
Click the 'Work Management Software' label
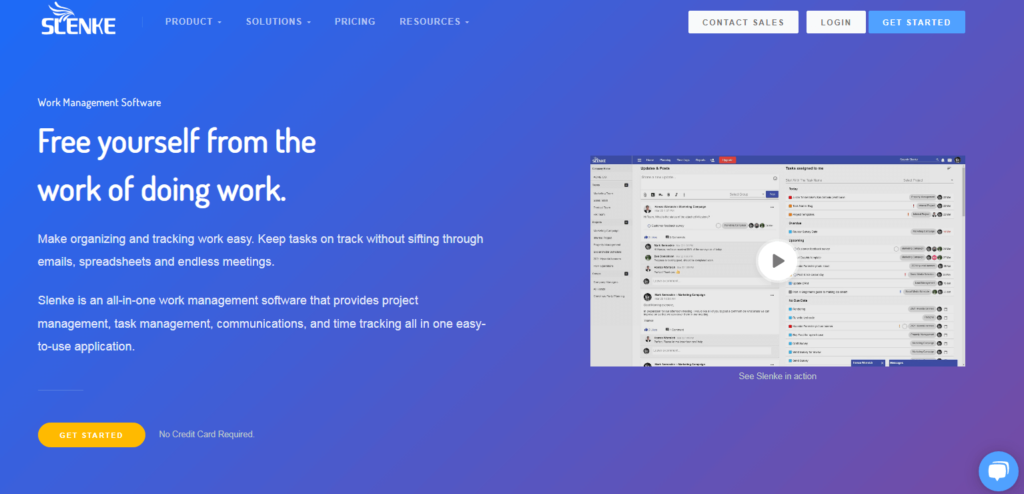pyautogui.click(x=99, y=103)
